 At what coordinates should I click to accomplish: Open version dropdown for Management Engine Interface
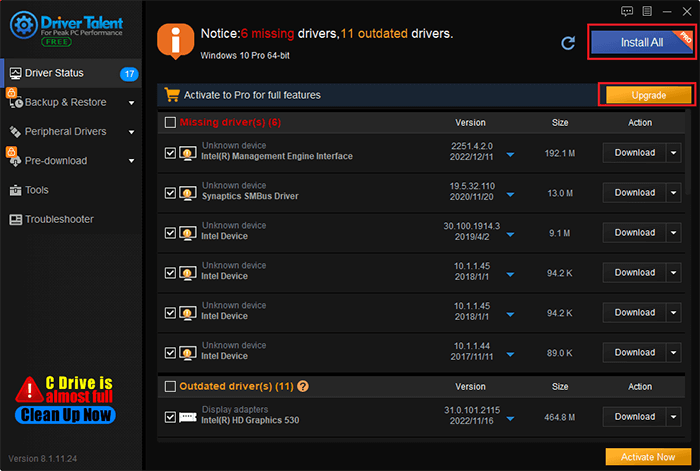point(510,155)
